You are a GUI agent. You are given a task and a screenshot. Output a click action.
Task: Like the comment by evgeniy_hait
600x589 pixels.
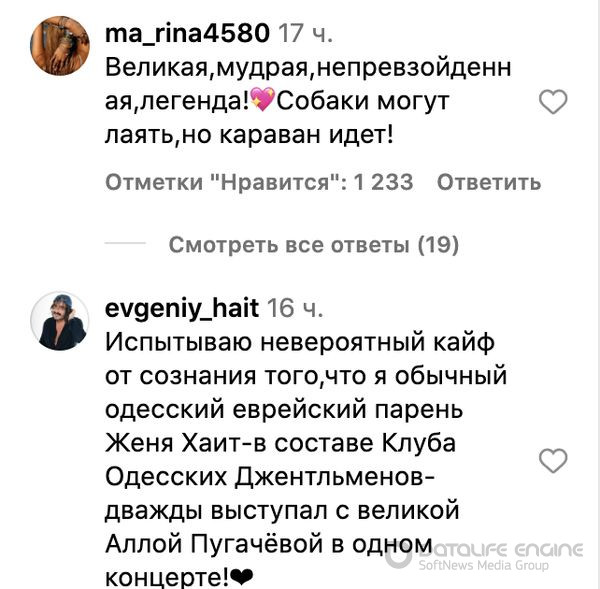pos(553,460)
